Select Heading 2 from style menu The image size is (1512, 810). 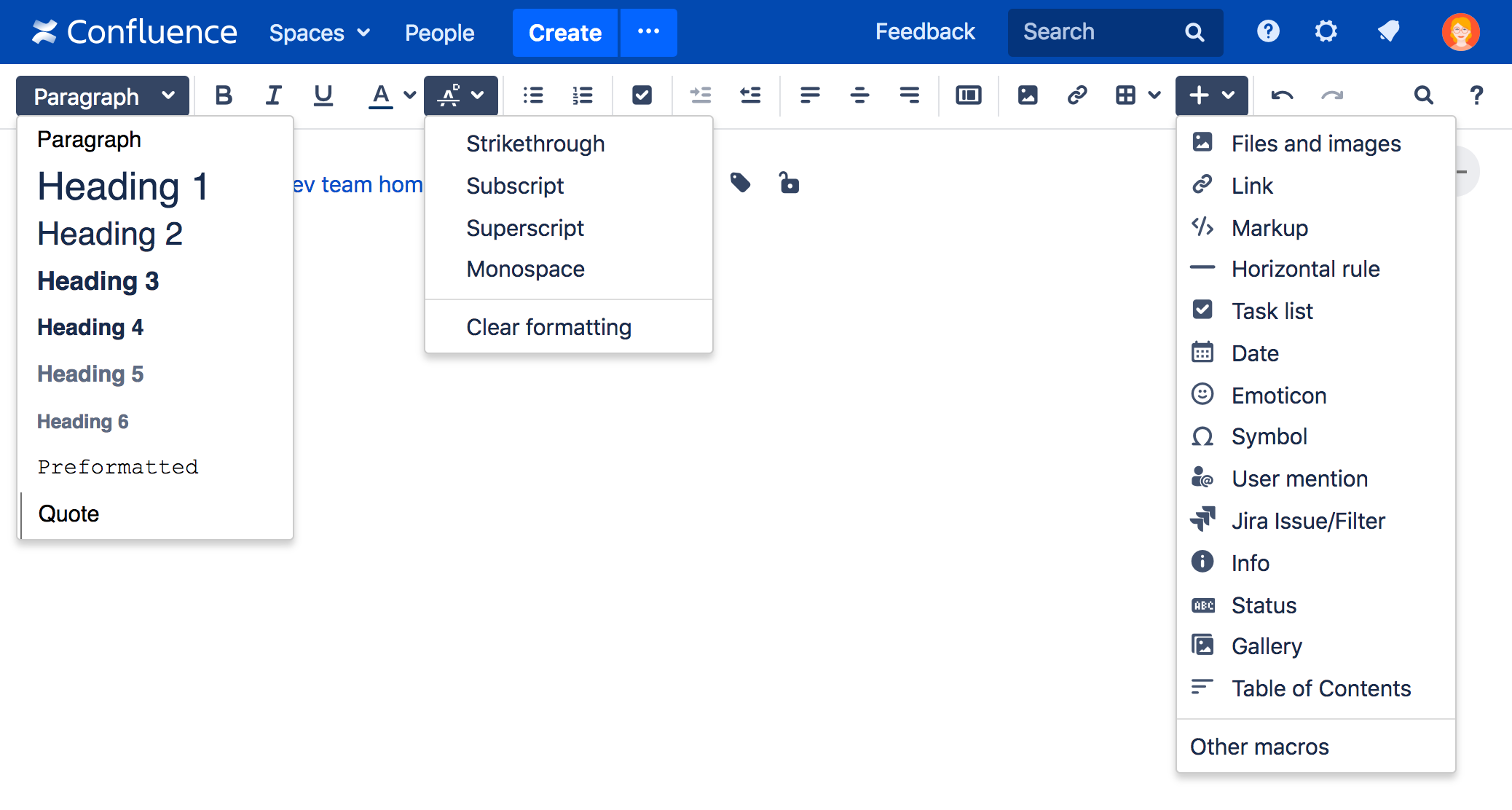pos(110,235)
